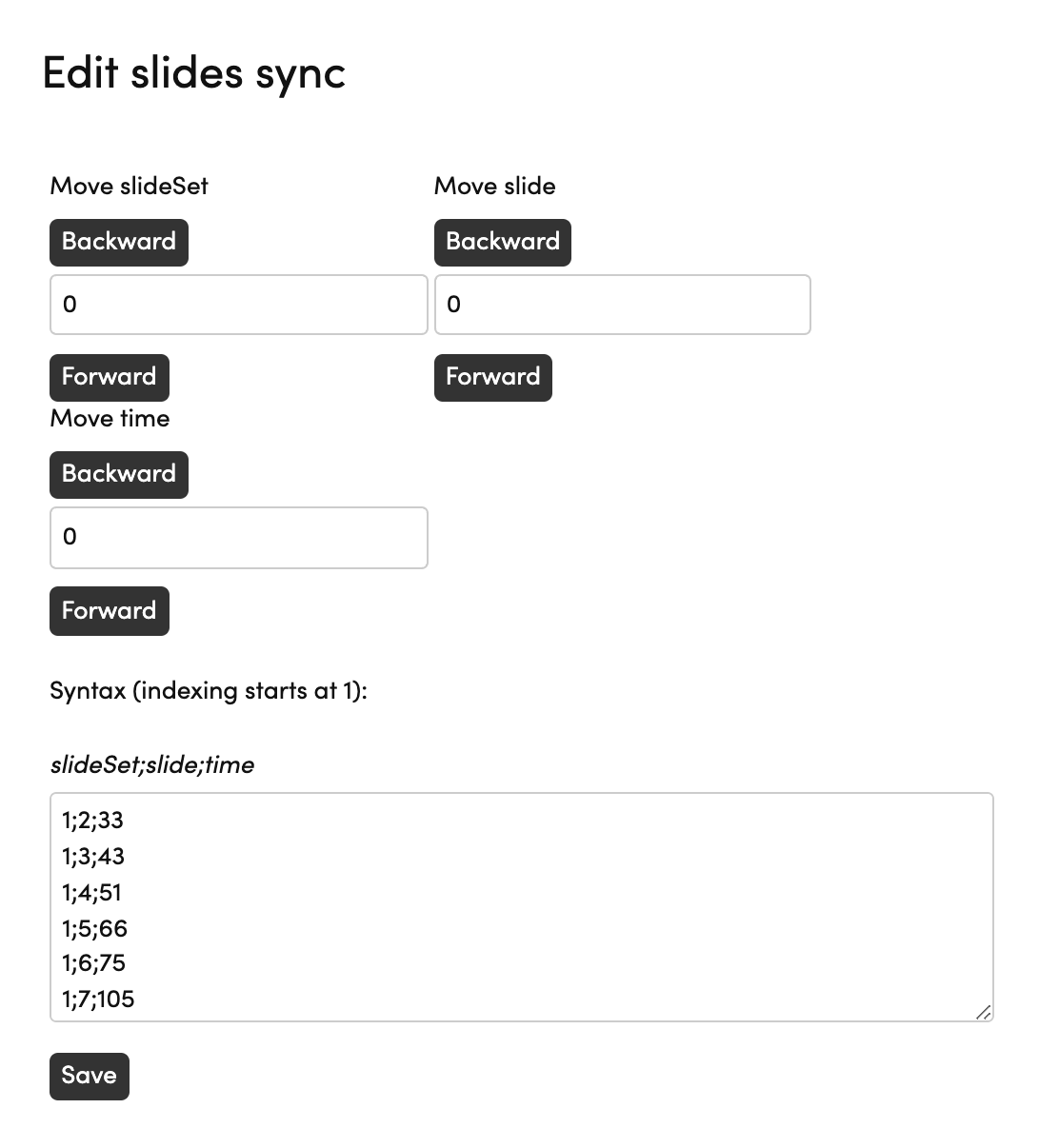Click Forward under Move slide
The image size is (1059, 1148).
tap(492, 377)
